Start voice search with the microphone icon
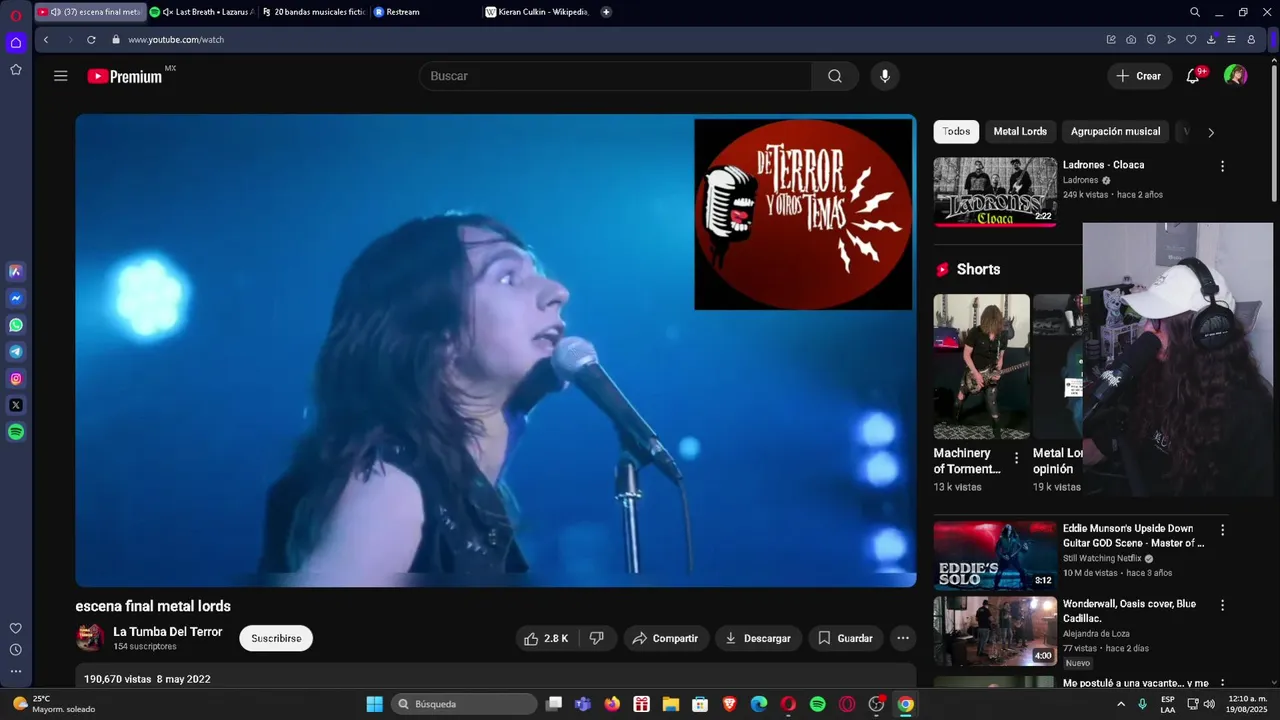Viewport: 1280px width, 720px height. coord(884,76)
